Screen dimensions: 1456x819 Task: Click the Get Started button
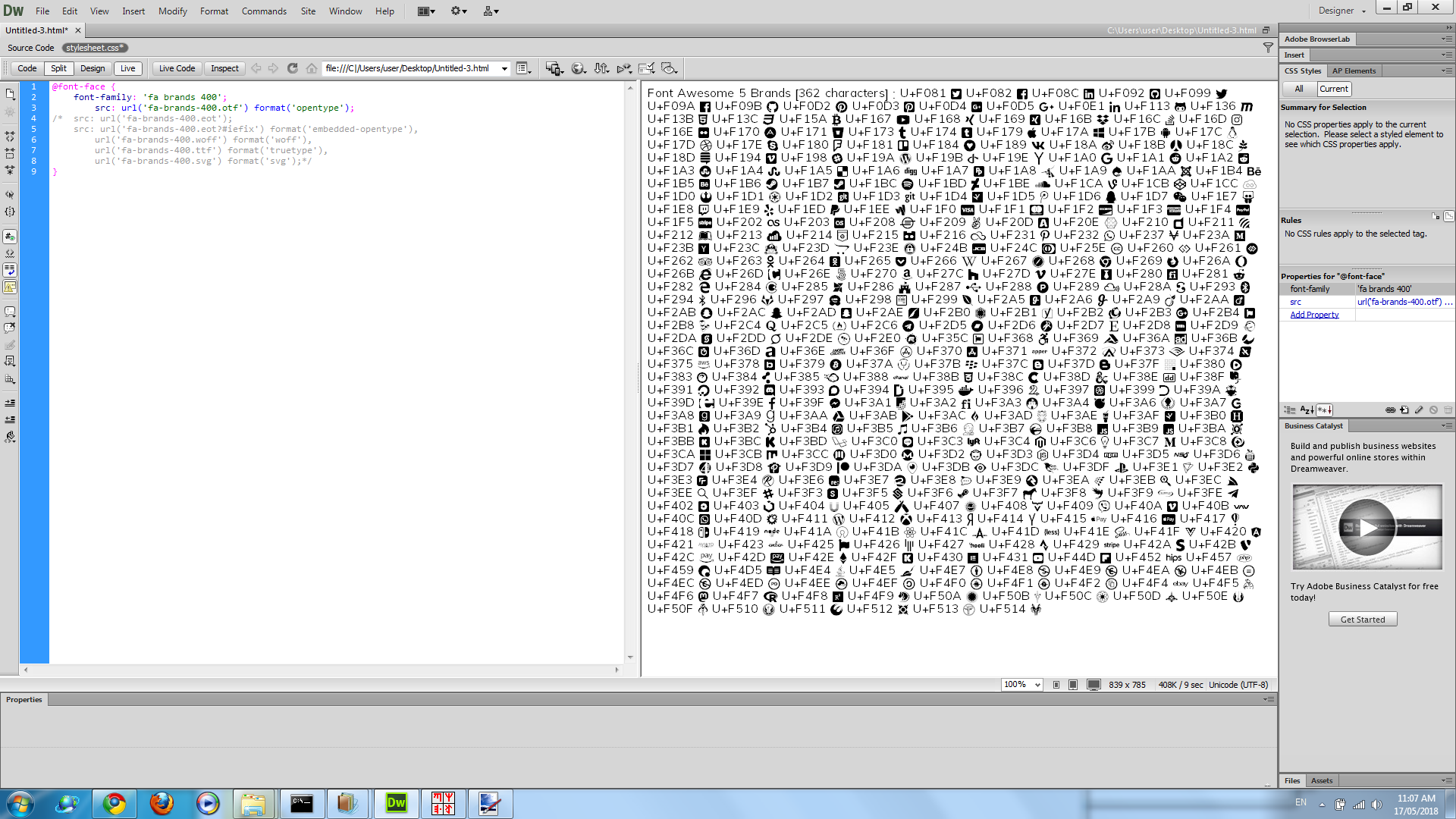1362,620
